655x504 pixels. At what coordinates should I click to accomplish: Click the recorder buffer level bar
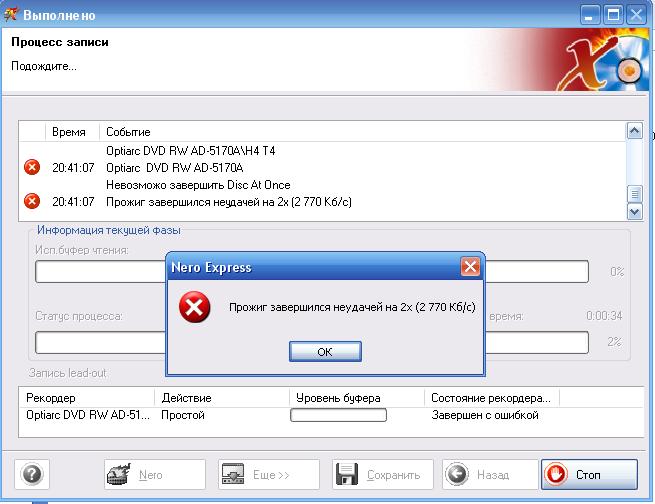click(338, 415)
